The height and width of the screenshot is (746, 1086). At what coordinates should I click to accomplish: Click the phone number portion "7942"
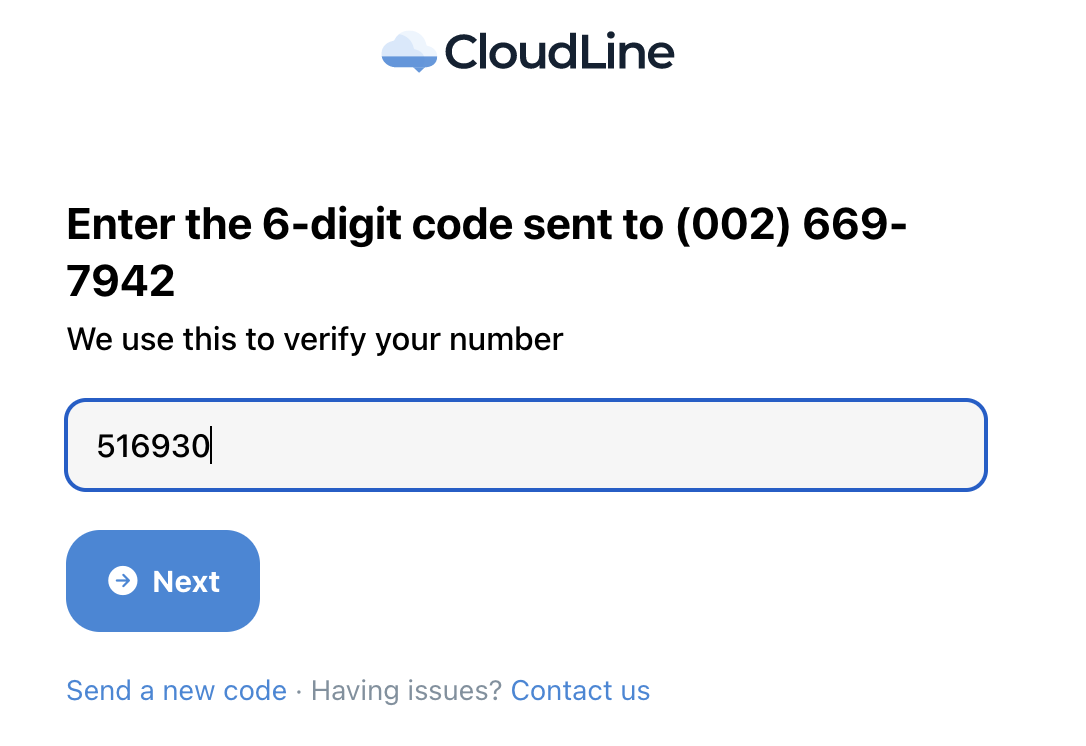(x=121, y=281)
